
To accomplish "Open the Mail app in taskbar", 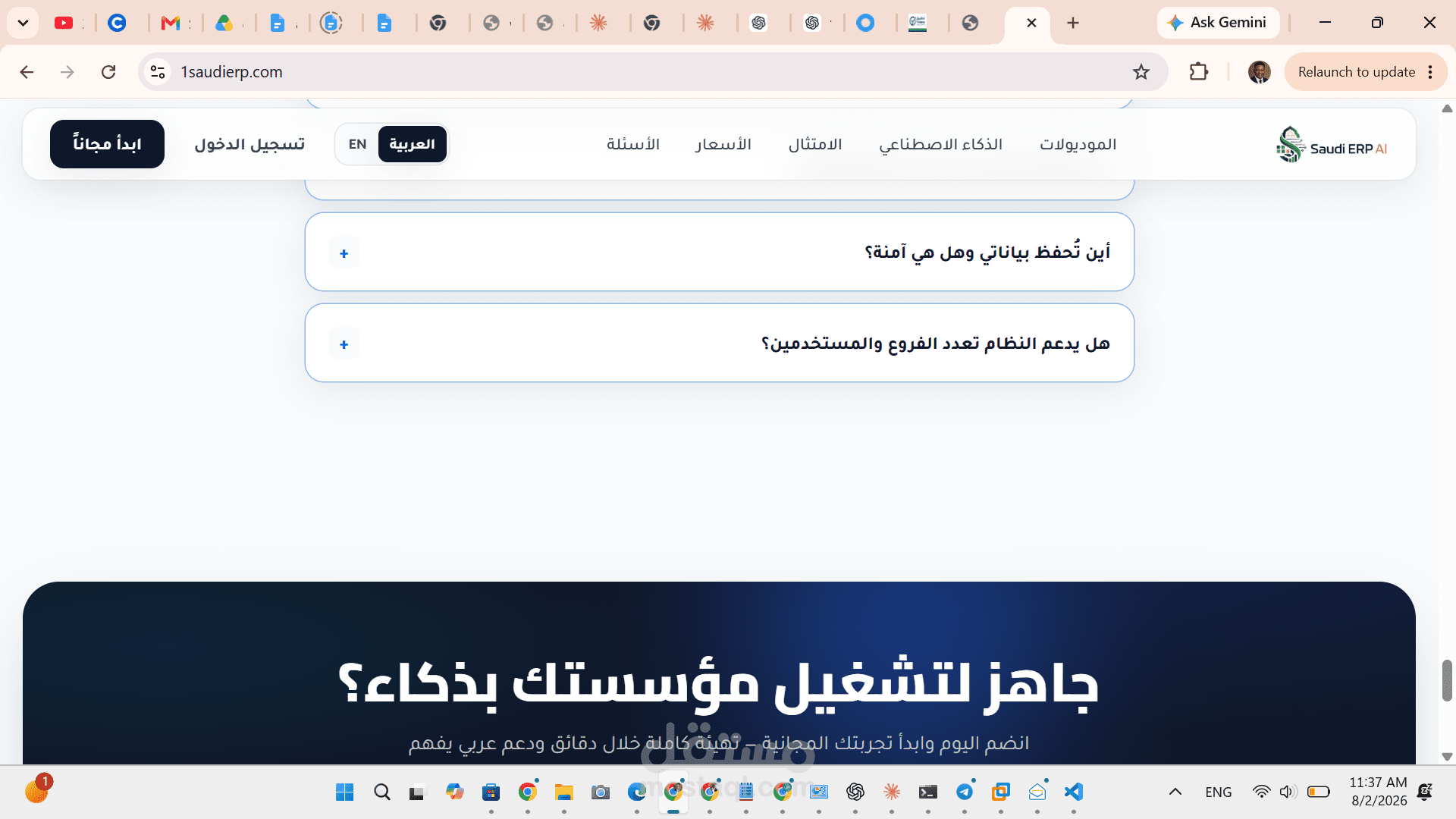I will pos(1037,792).
